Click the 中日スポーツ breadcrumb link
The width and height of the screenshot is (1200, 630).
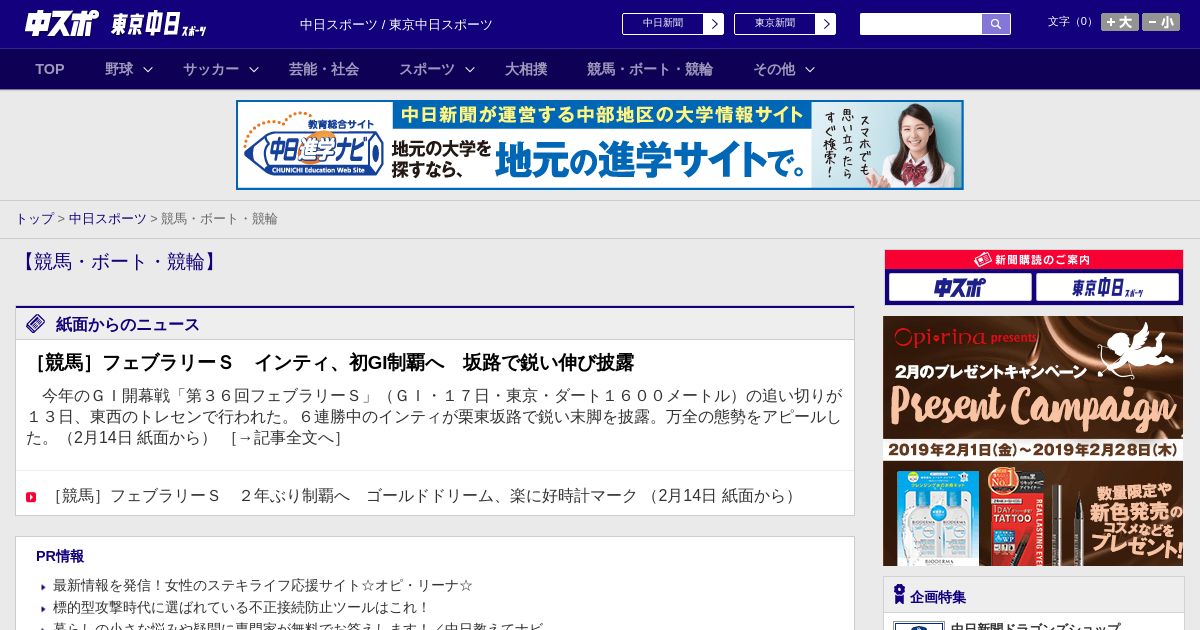(x=108, y=218)
